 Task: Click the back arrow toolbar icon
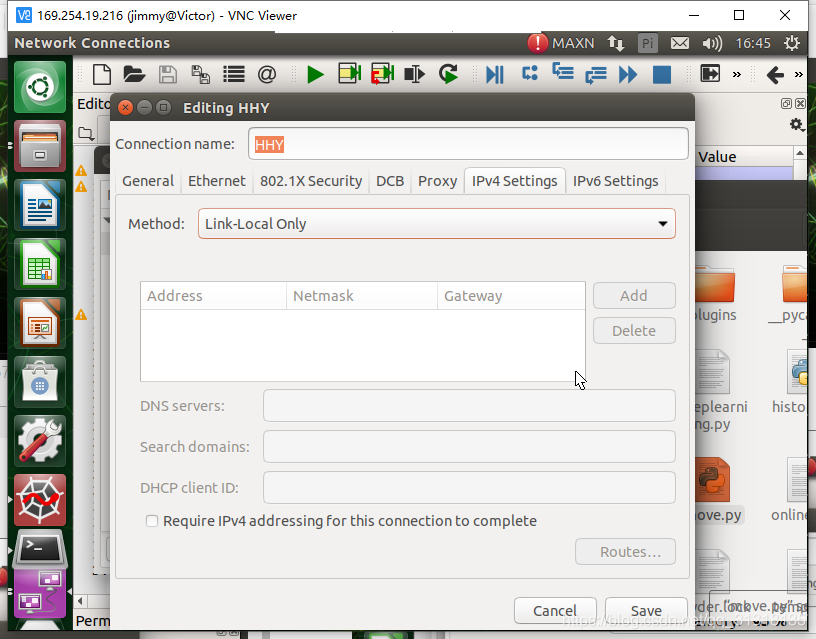pos(775,74)
